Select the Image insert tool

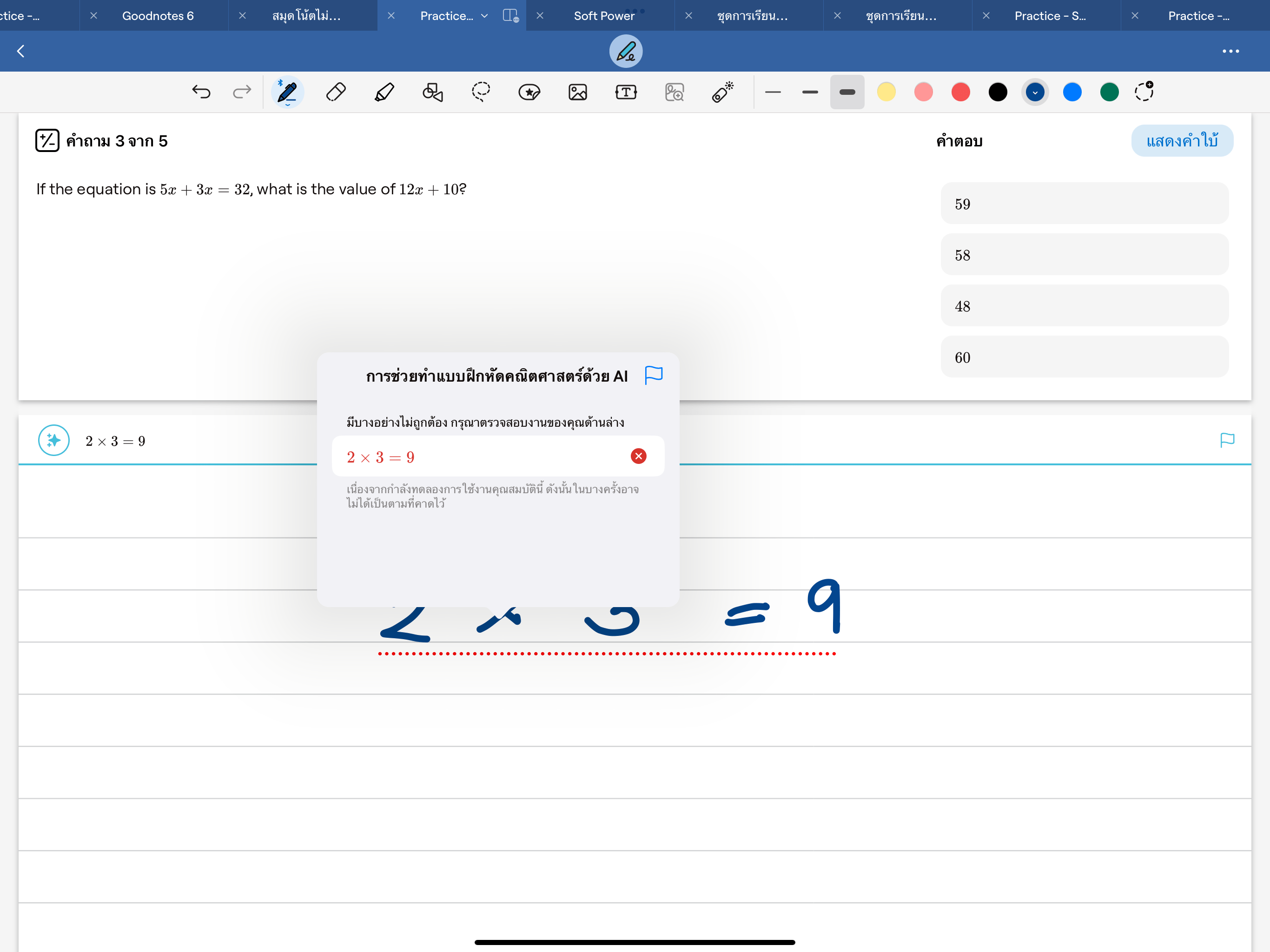[x=577, y=92]
